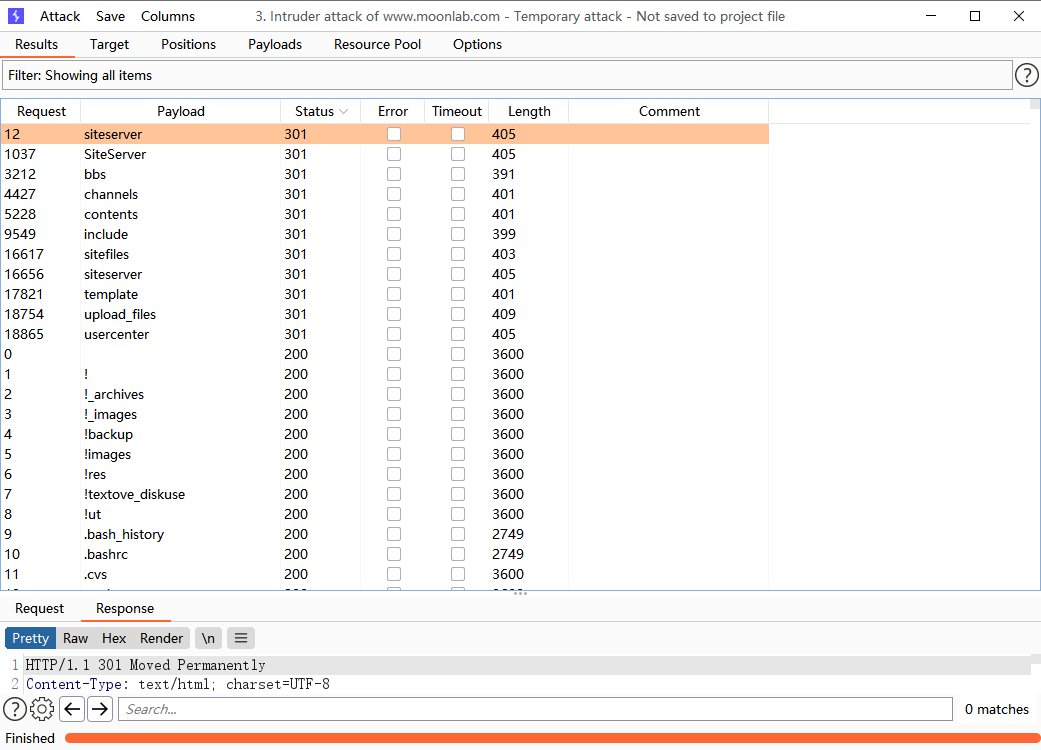Open the filter help question mark icon
The width and height of the screenshot is (1041, 750).
pyautogui.click(x=1026, y=75)
